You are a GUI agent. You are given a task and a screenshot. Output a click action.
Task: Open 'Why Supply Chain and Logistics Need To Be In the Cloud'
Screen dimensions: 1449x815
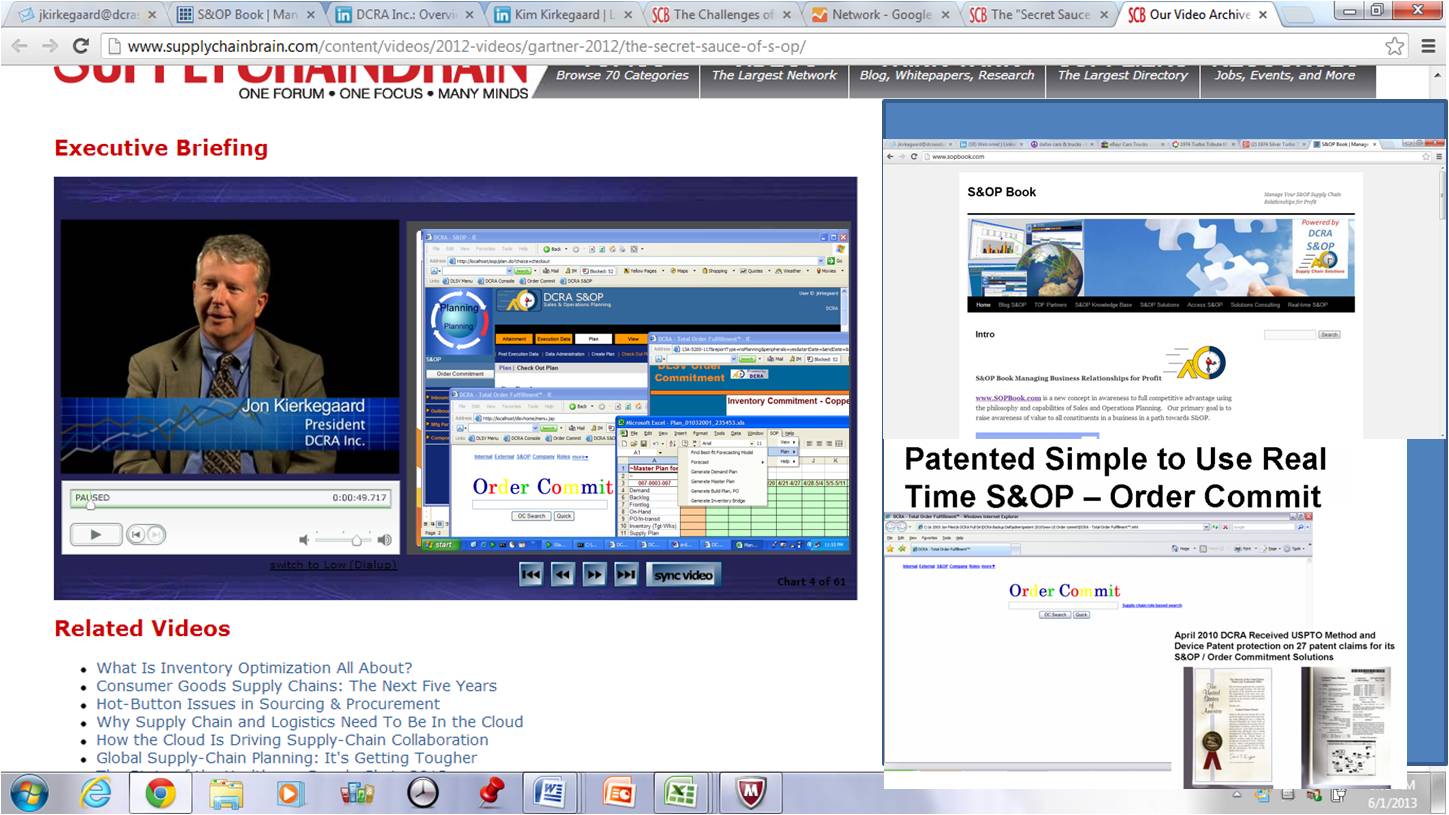click(309, 722)
